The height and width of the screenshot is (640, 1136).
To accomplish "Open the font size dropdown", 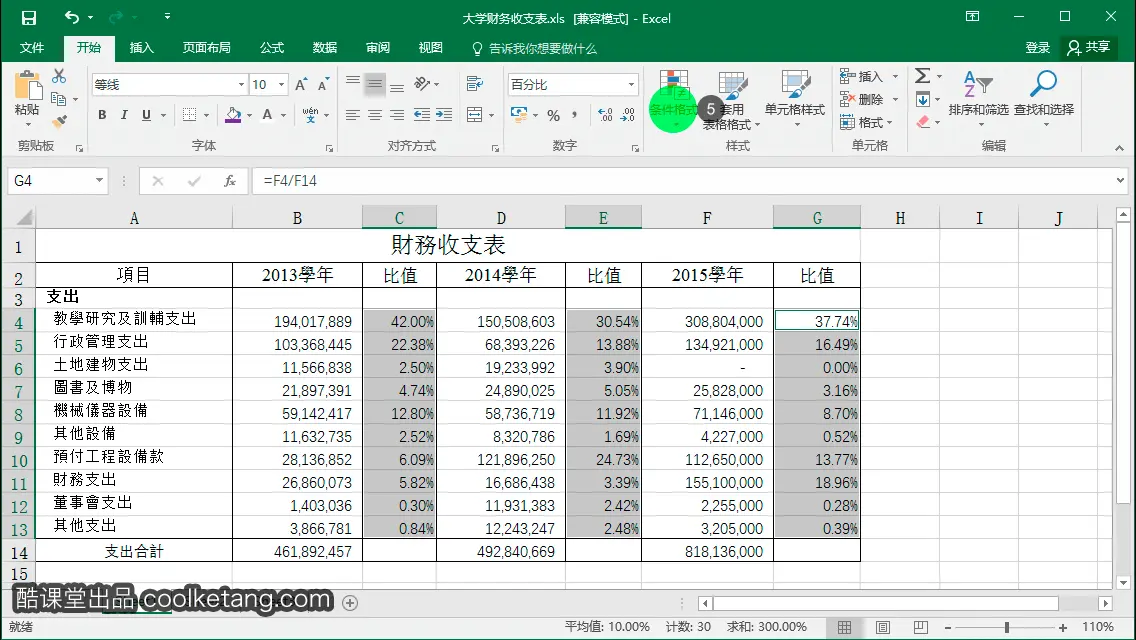I will pyautogui.click(x=282, y=85).
